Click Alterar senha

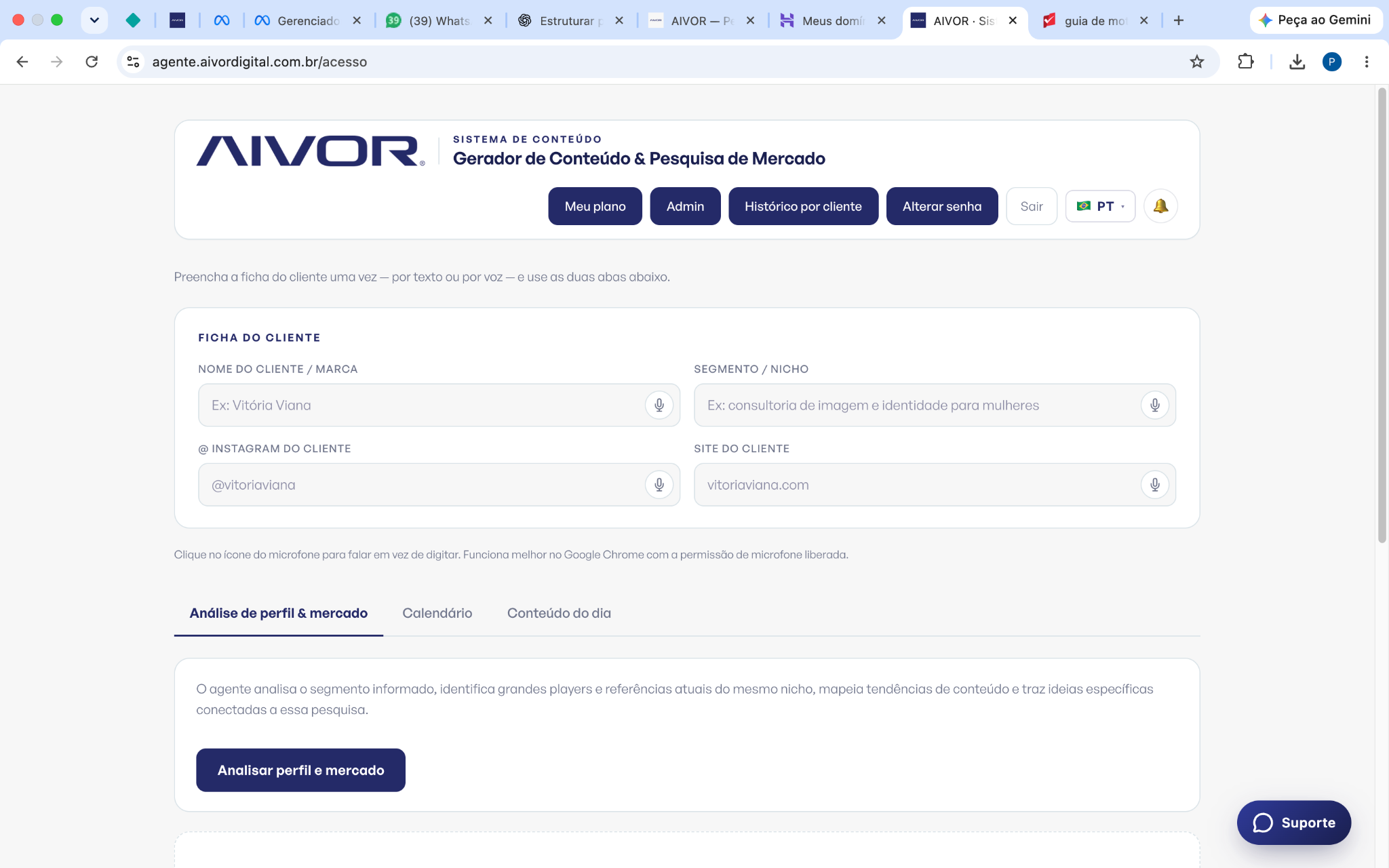click(x=941, y=206)
